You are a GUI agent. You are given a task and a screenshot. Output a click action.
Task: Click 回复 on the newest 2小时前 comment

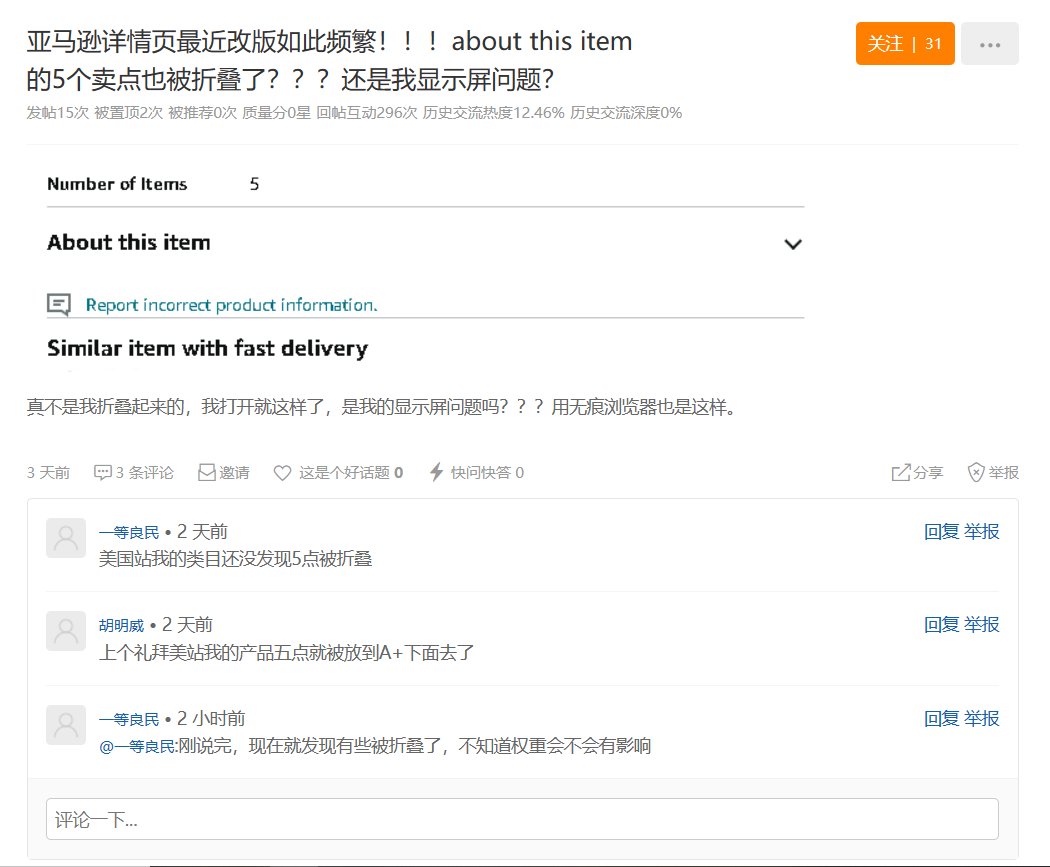[x=935, y=718]
